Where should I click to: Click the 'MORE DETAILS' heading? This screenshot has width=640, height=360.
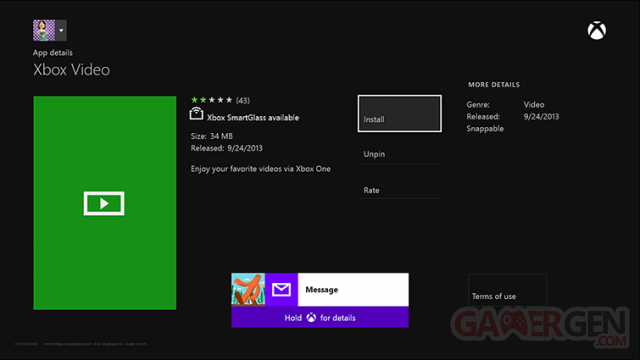click(x=494, y=84)
